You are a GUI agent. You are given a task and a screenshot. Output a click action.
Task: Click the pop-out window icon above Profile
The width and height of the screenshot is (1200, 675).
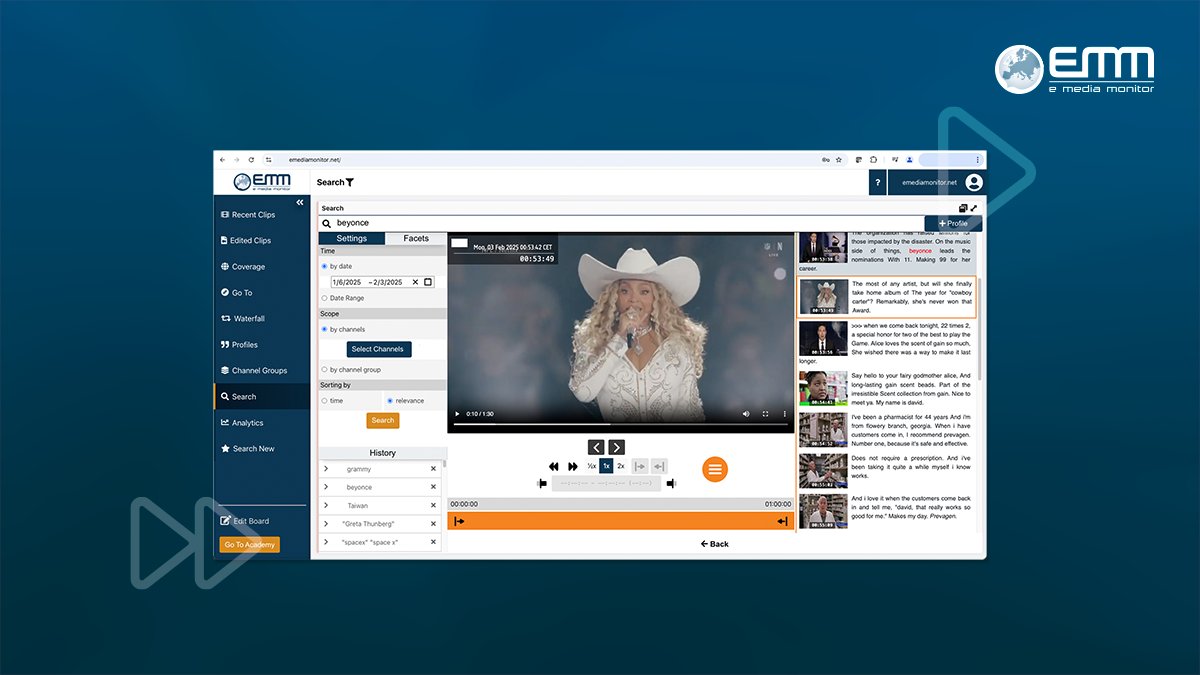pos(963,208)
